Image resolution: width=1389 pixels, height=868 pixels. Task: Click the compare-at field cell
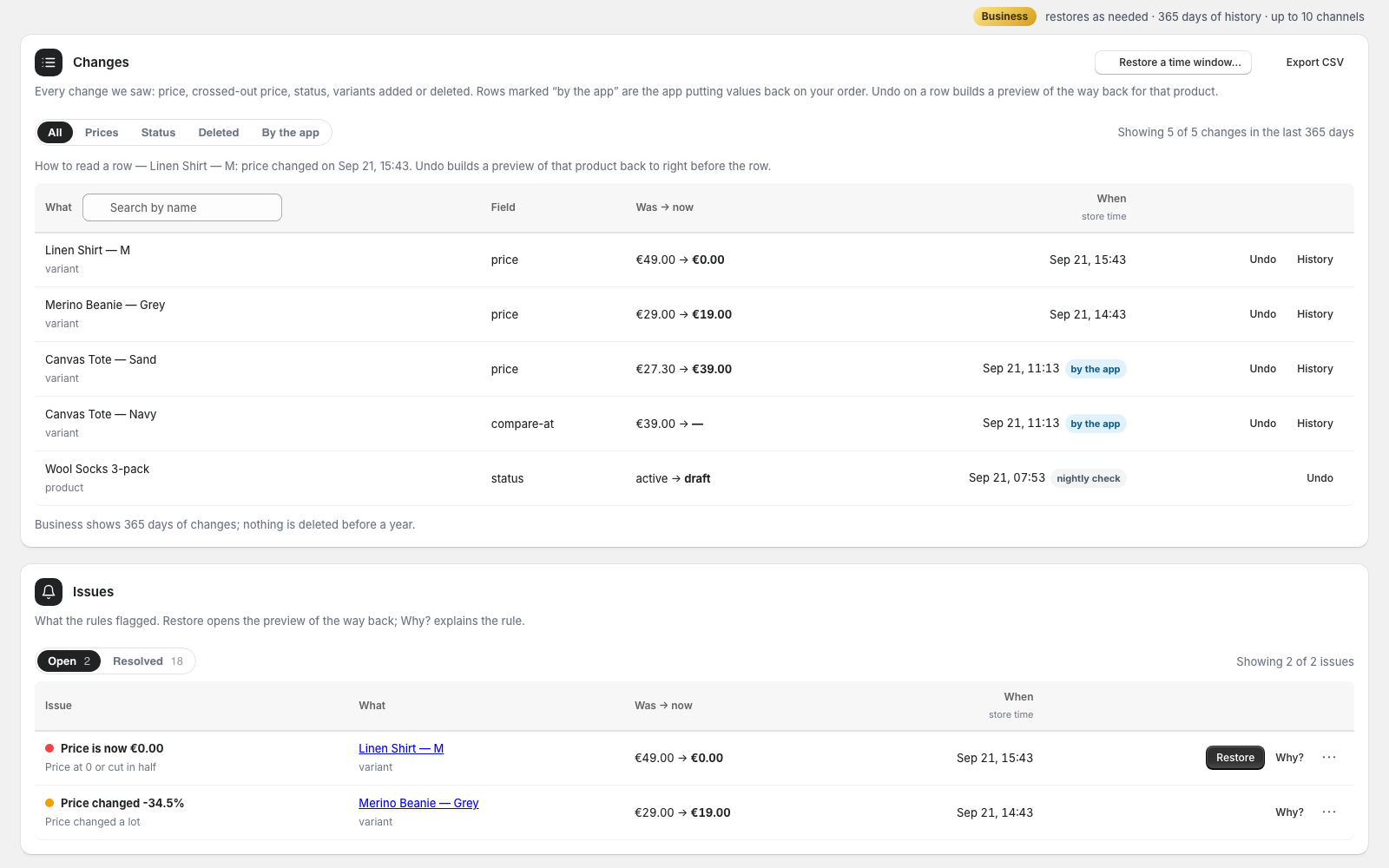tap(523, 424)
